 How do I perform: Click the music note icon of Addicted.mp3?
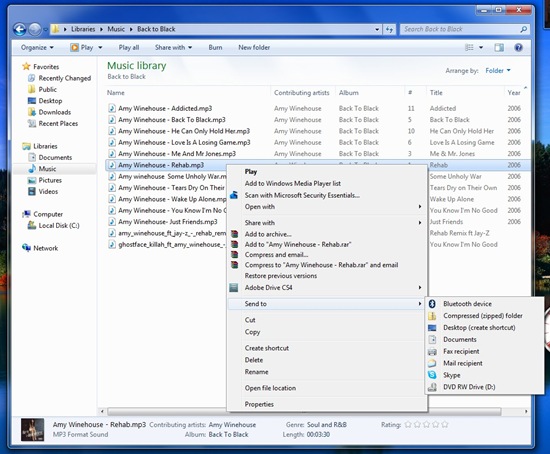[112, 108]
